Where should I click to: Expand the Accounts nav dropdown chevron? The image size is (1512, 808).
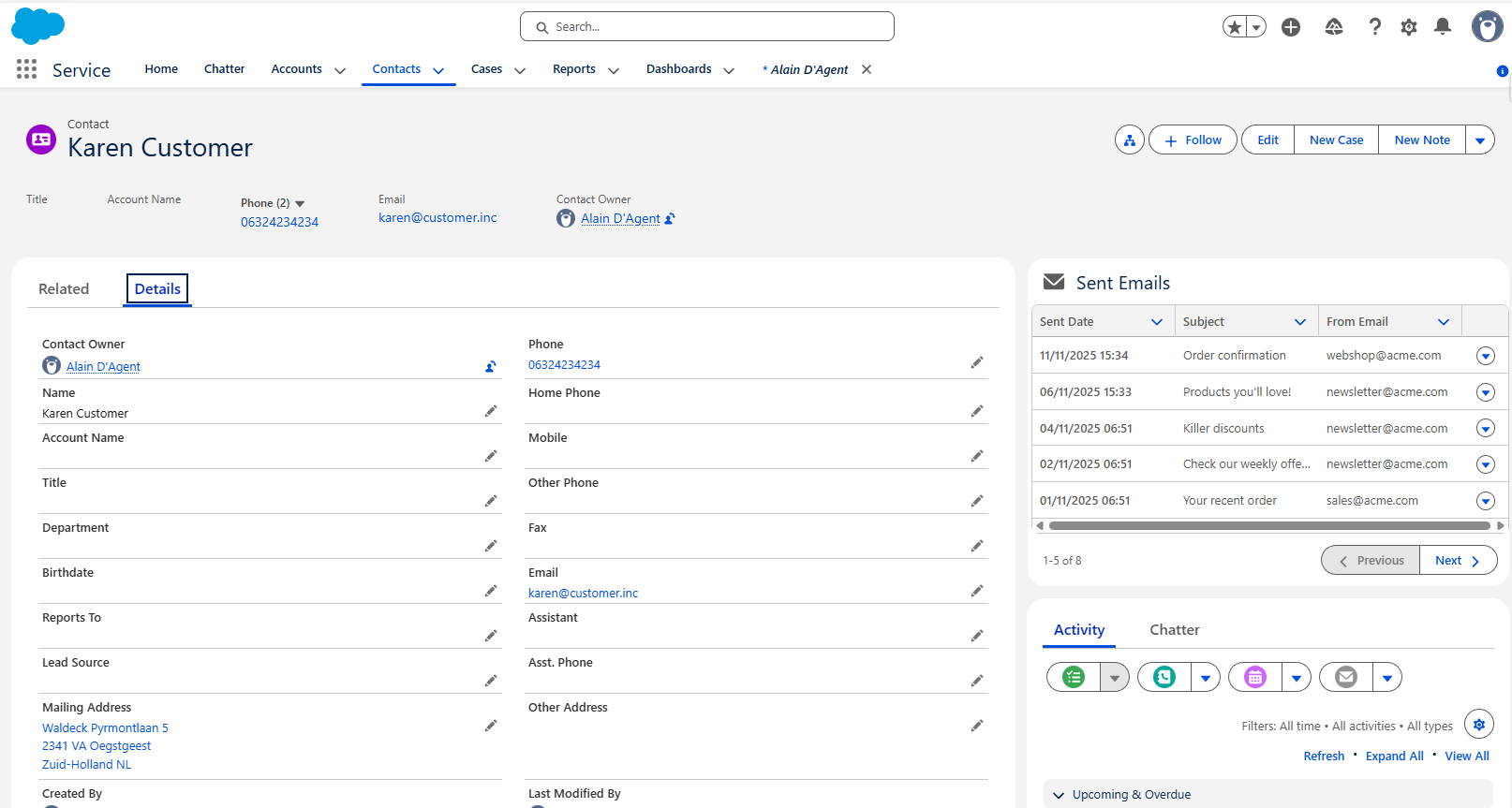tap(340, 70)
